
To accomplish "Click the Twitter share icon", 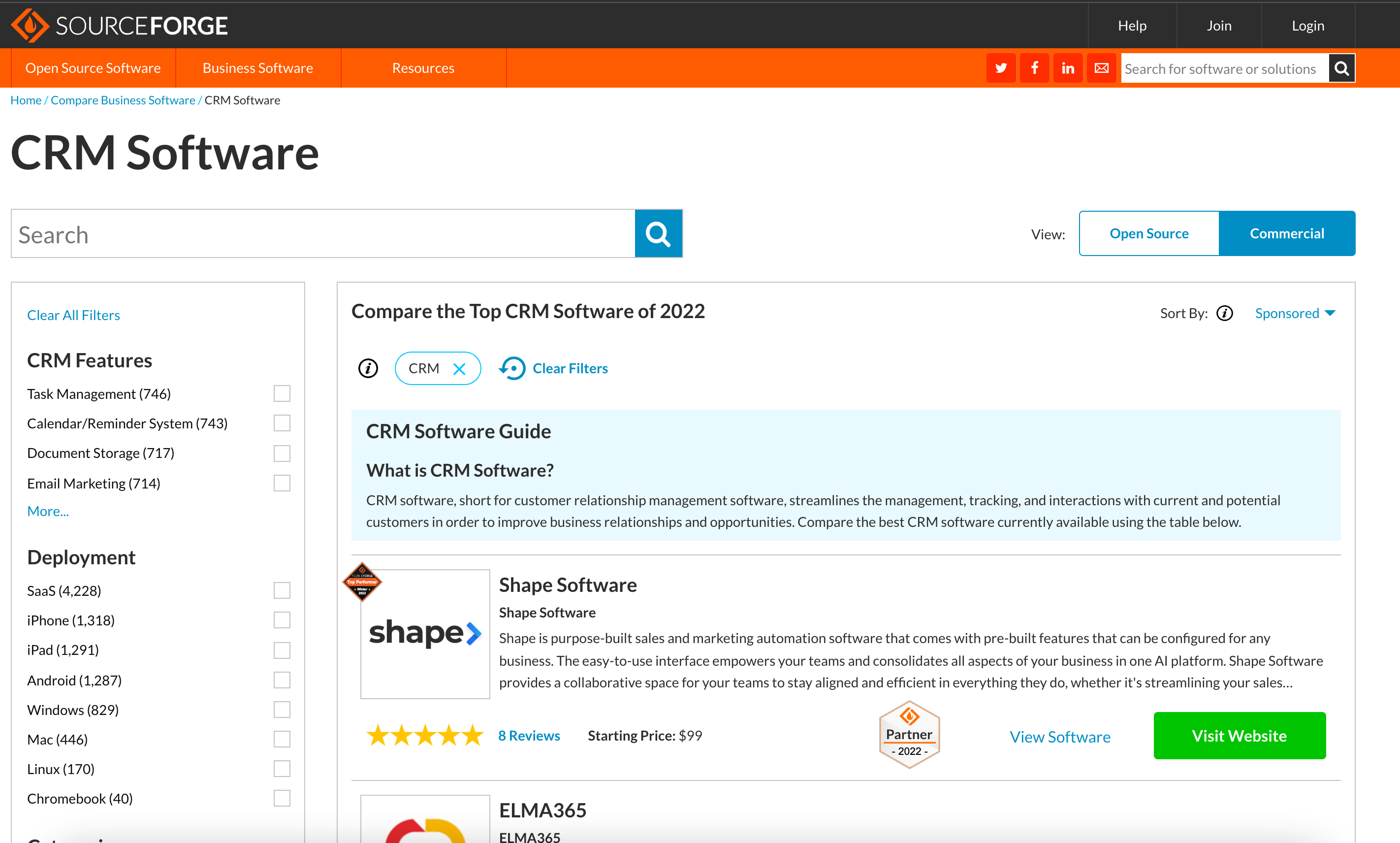I will pos(1000,68).
